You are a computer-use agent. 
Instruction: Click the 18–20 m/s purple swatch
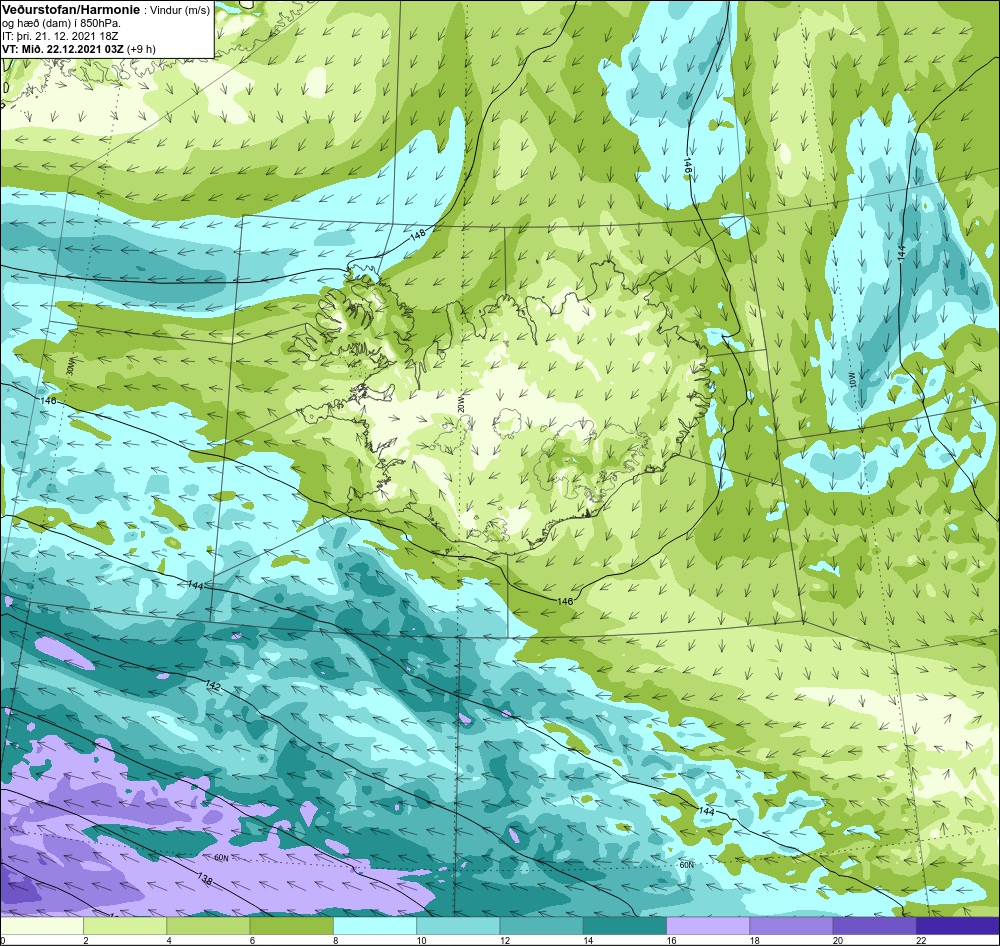(x=791, y=925)
